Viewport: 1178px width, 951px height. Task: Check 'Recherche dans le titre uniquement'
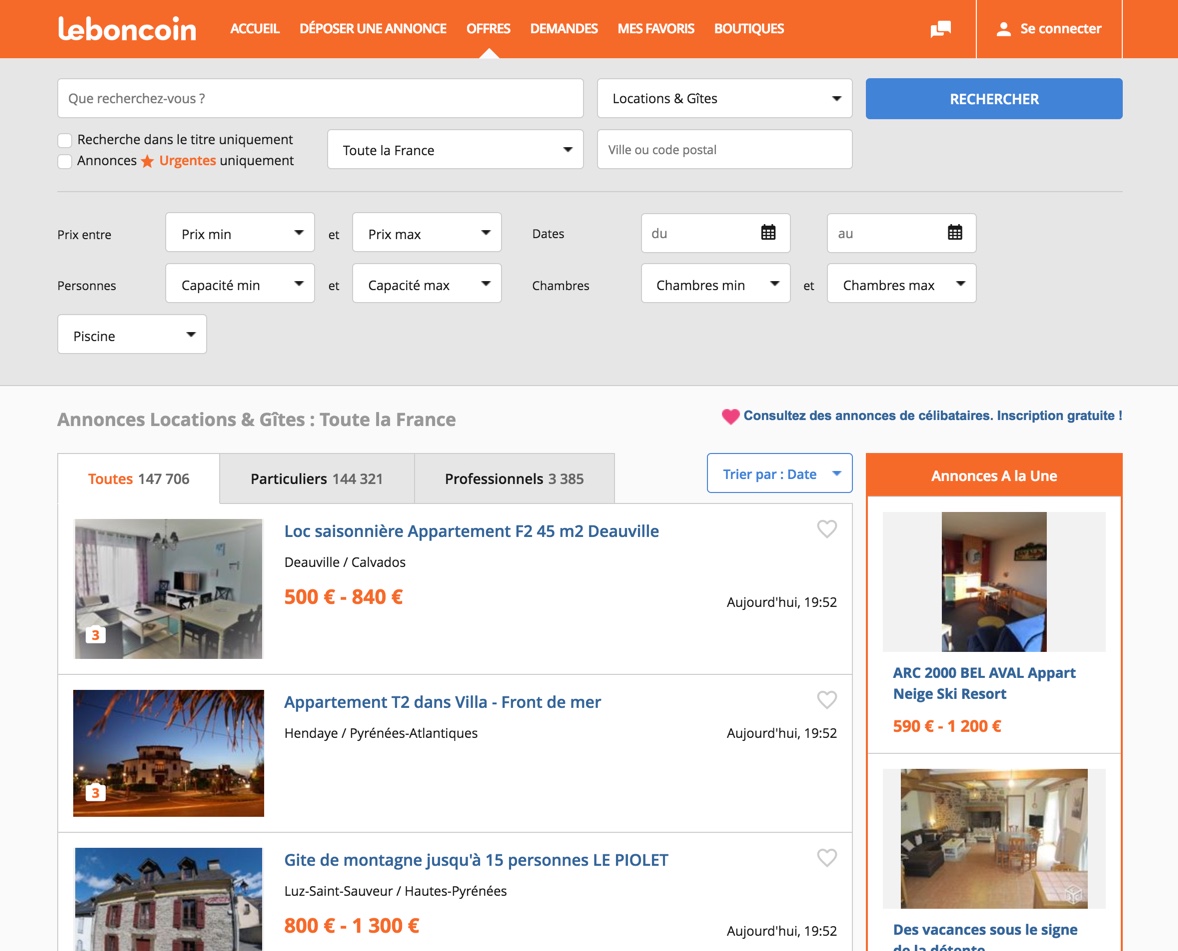(64, 140)
